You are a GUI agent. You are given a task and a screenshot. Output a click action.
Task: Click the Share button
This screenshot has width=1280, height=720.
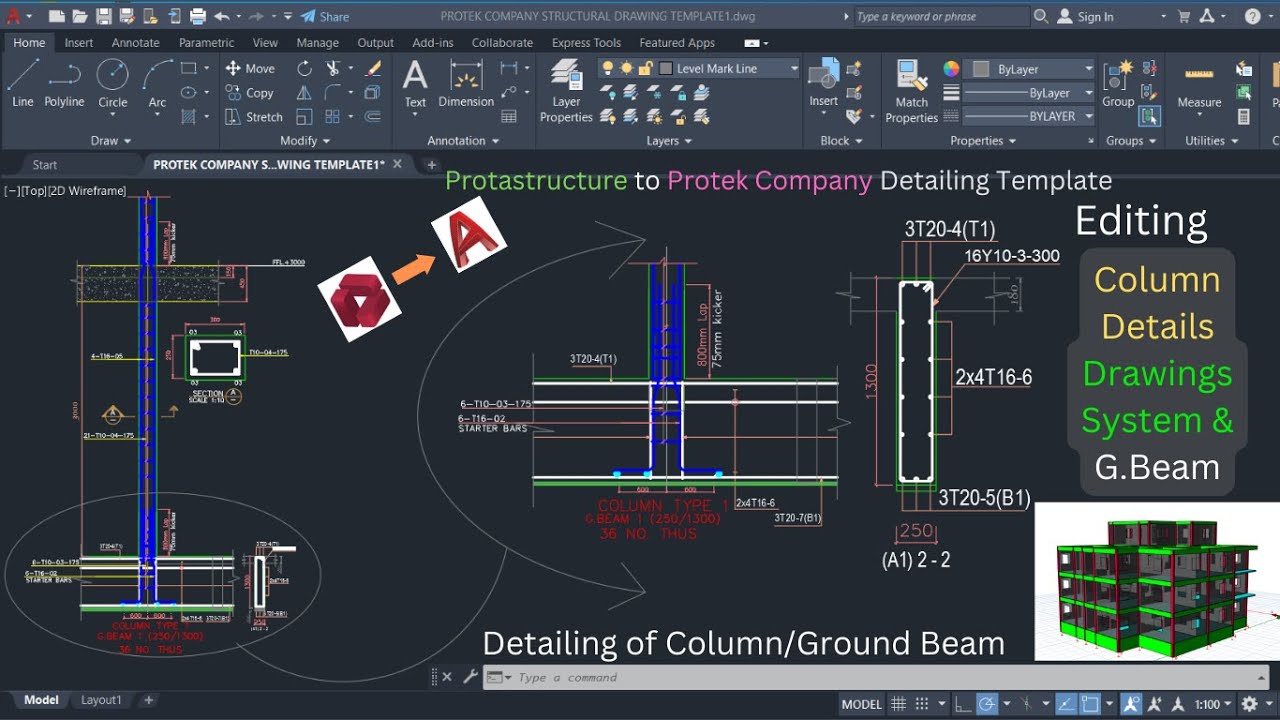coord(325,16)
